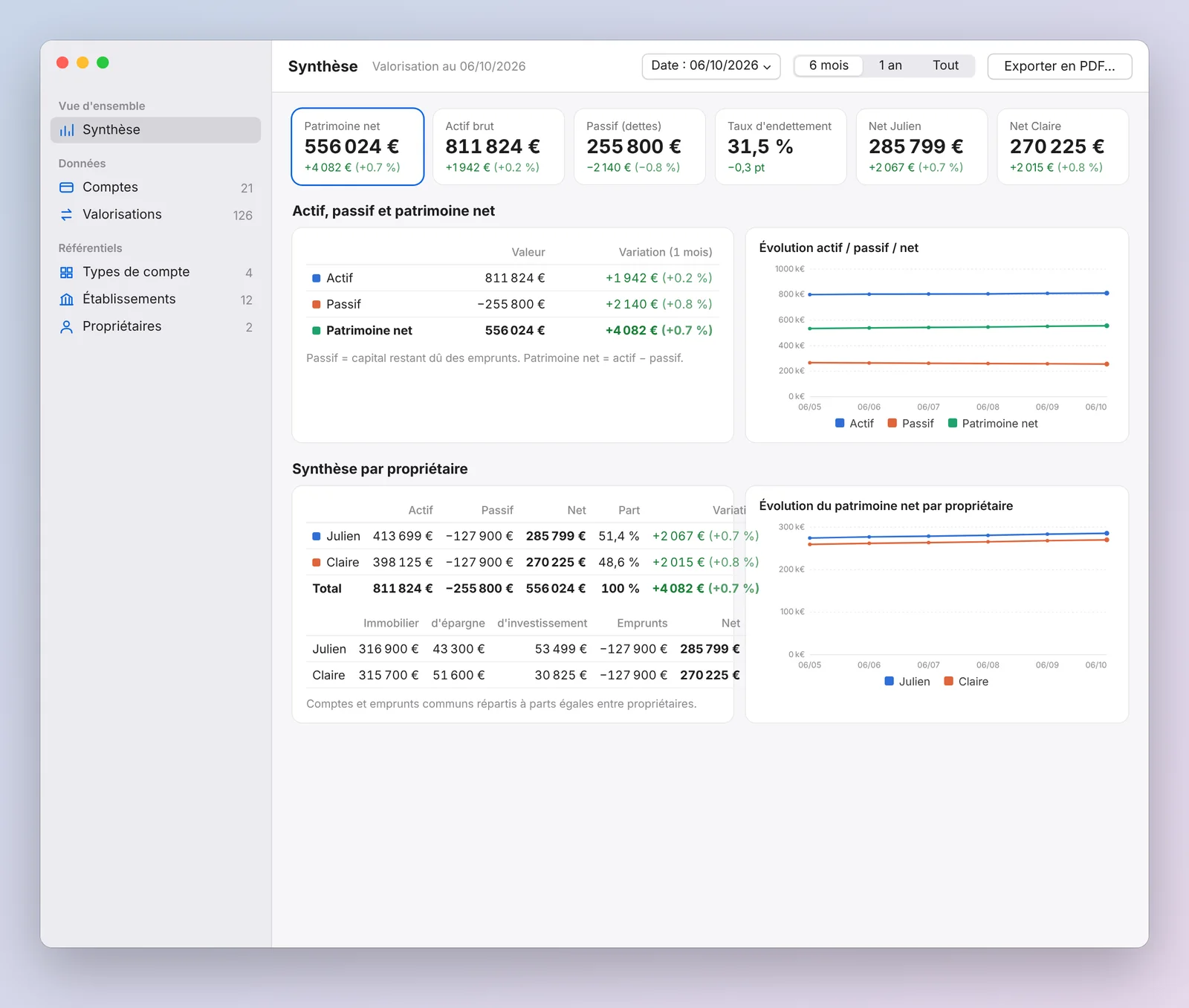The image size is (1189, 1008).
Task: Select the Passif (dettes) summary card
Action: click(640, 146)
